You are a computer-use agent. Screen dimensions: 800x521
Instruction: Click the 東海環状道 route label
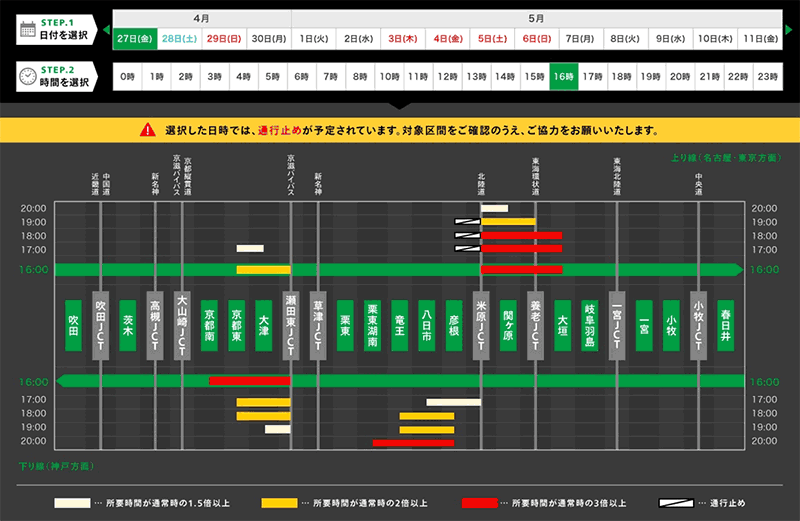[x=535, y=177]
